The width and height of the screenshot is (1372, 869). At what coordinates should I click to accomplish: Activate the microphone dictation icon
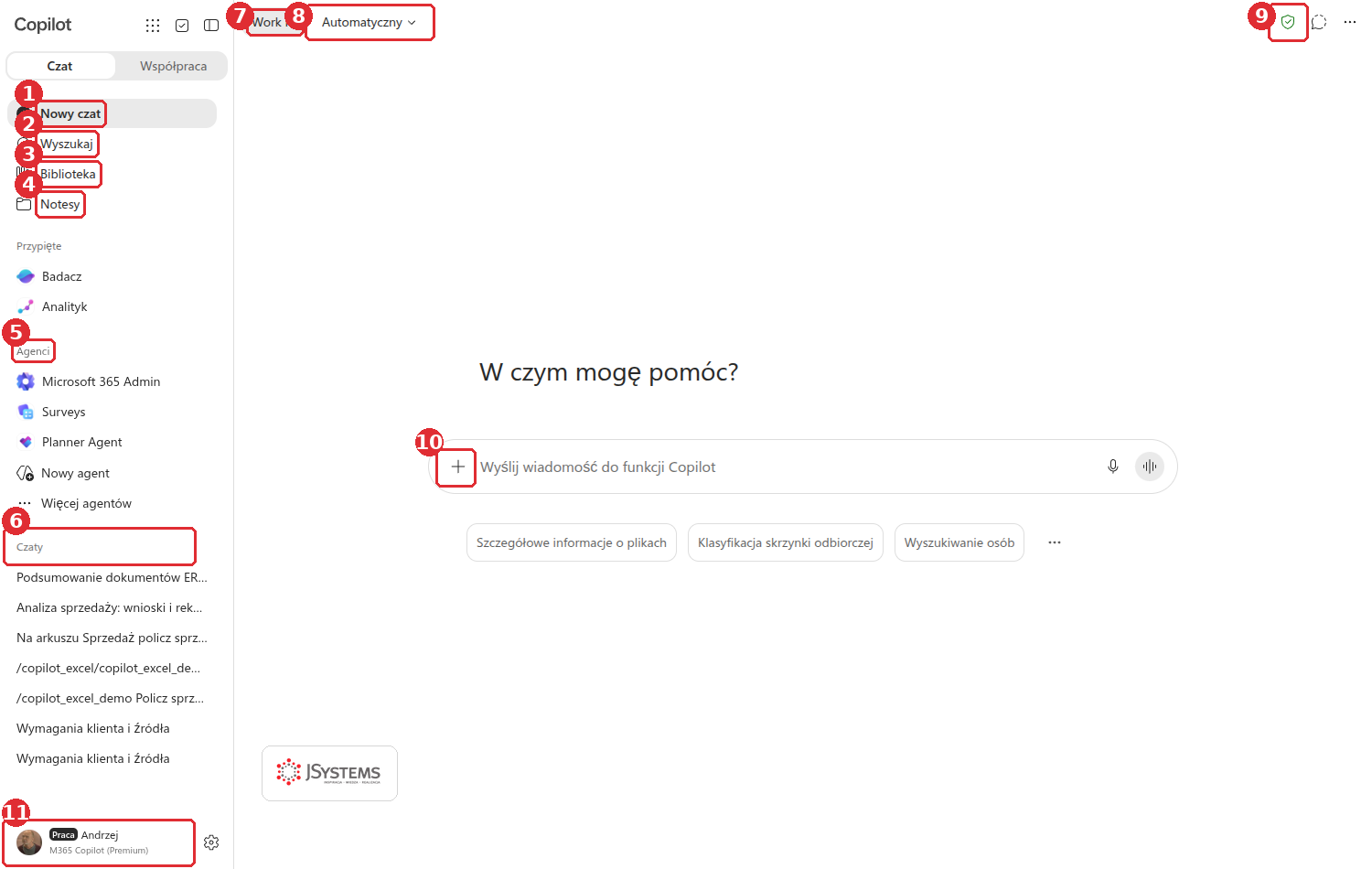pyautogui.click(x=1113, y=467)
